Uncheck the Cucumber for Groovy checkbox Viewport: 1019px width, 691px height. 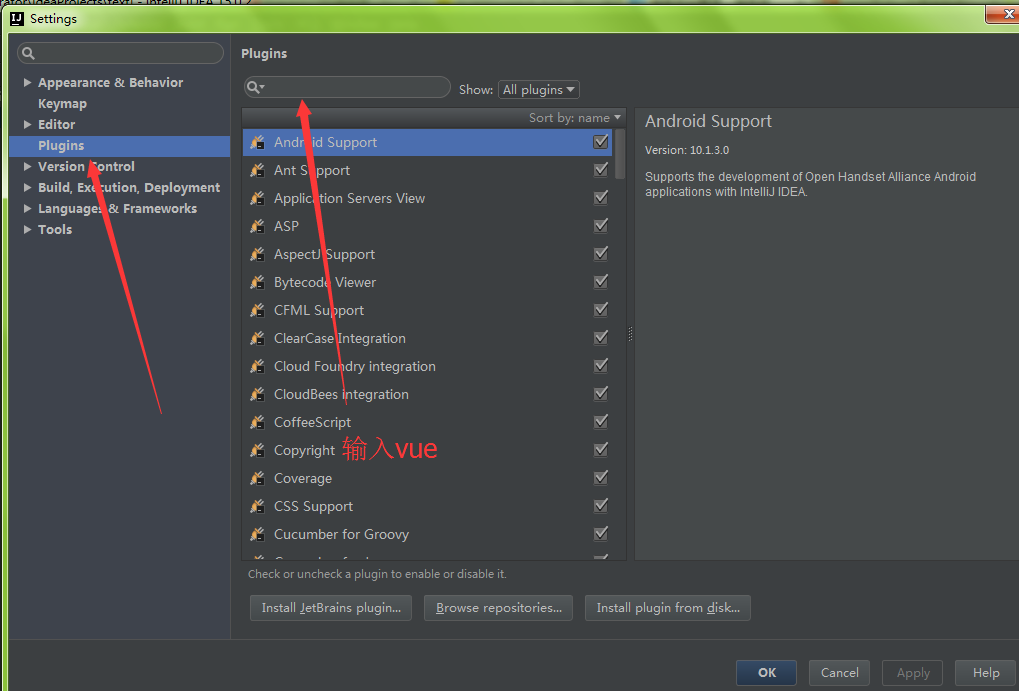pos(600,533)
